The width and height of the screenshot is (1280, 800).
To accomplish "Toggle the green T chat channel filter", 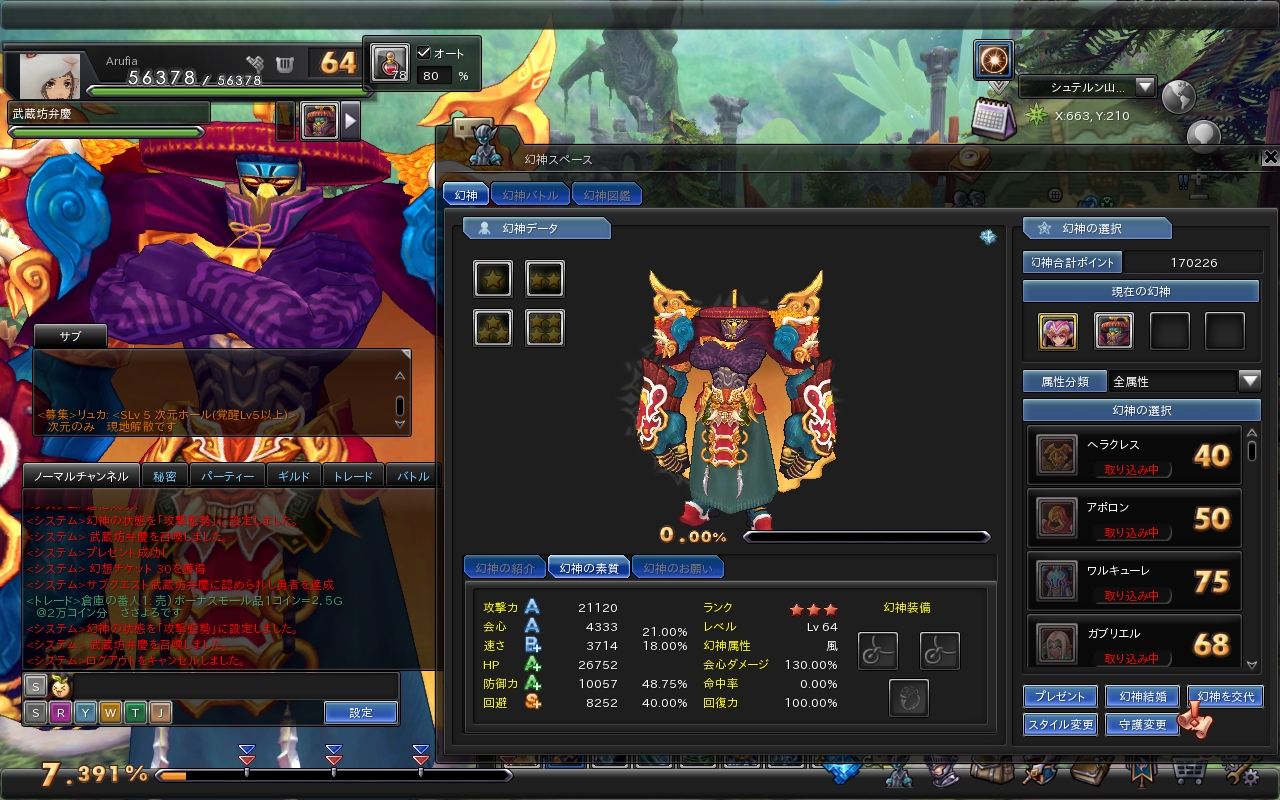I will coord(135,712).
